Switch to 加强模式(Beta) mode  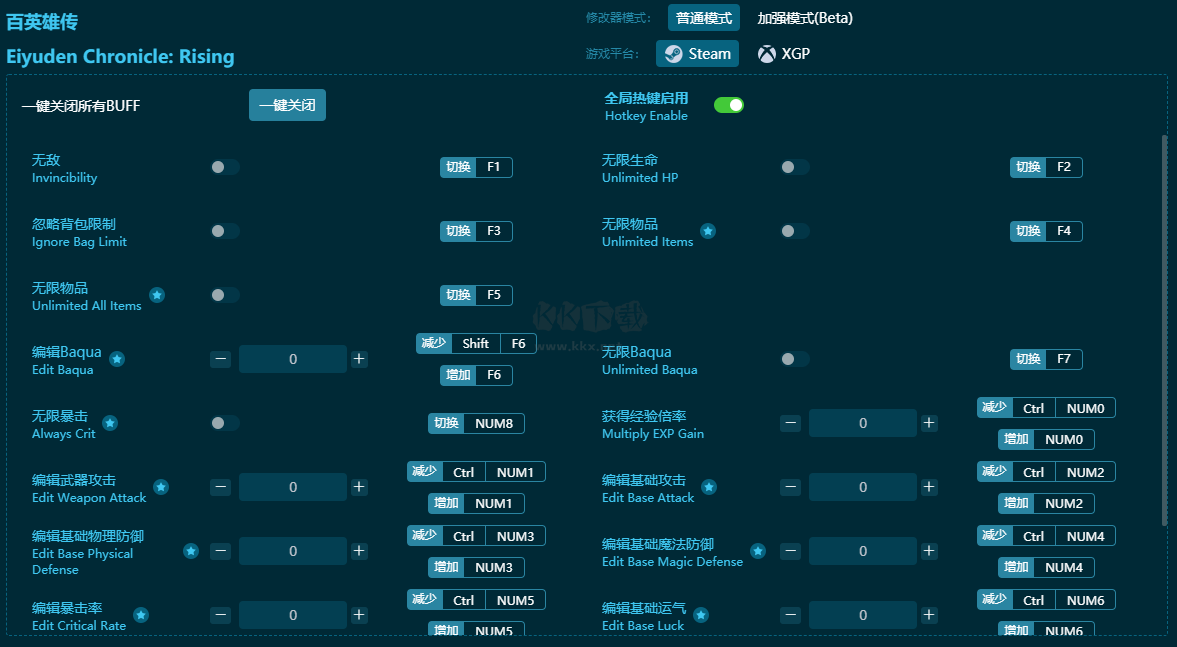[805, 18]
